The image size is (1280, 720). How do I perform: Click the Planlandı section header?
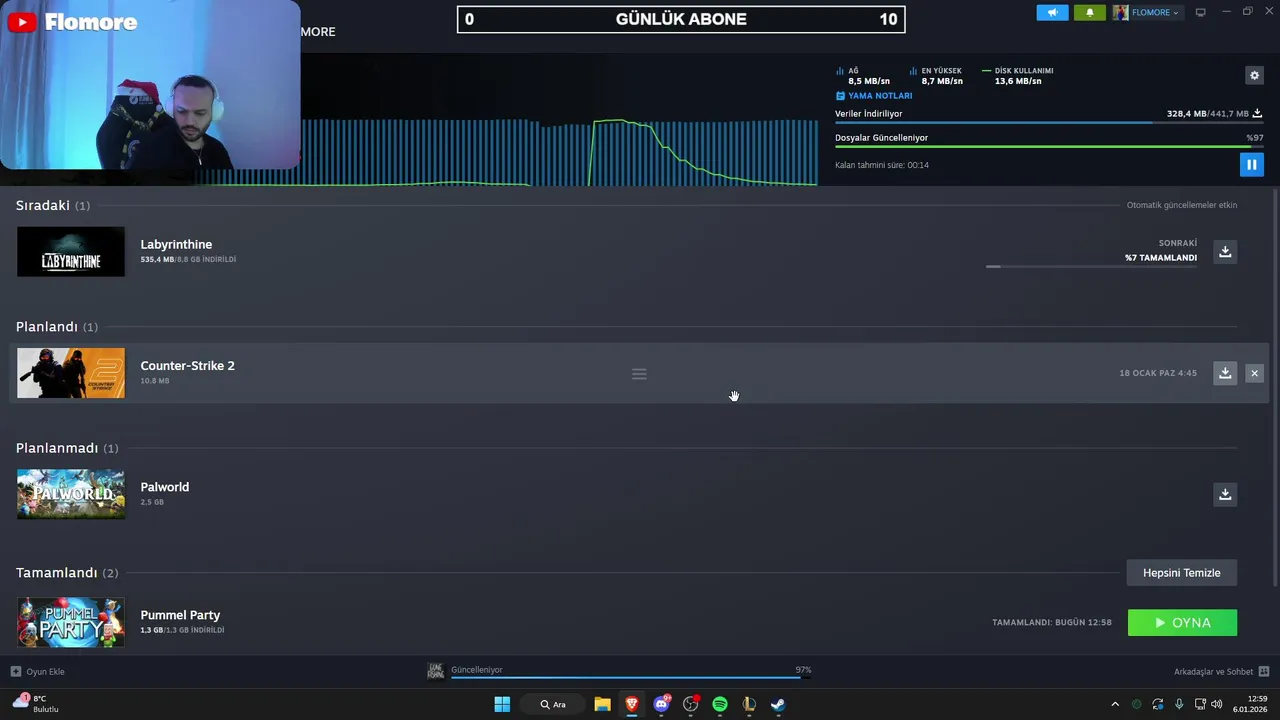point(57,327)
